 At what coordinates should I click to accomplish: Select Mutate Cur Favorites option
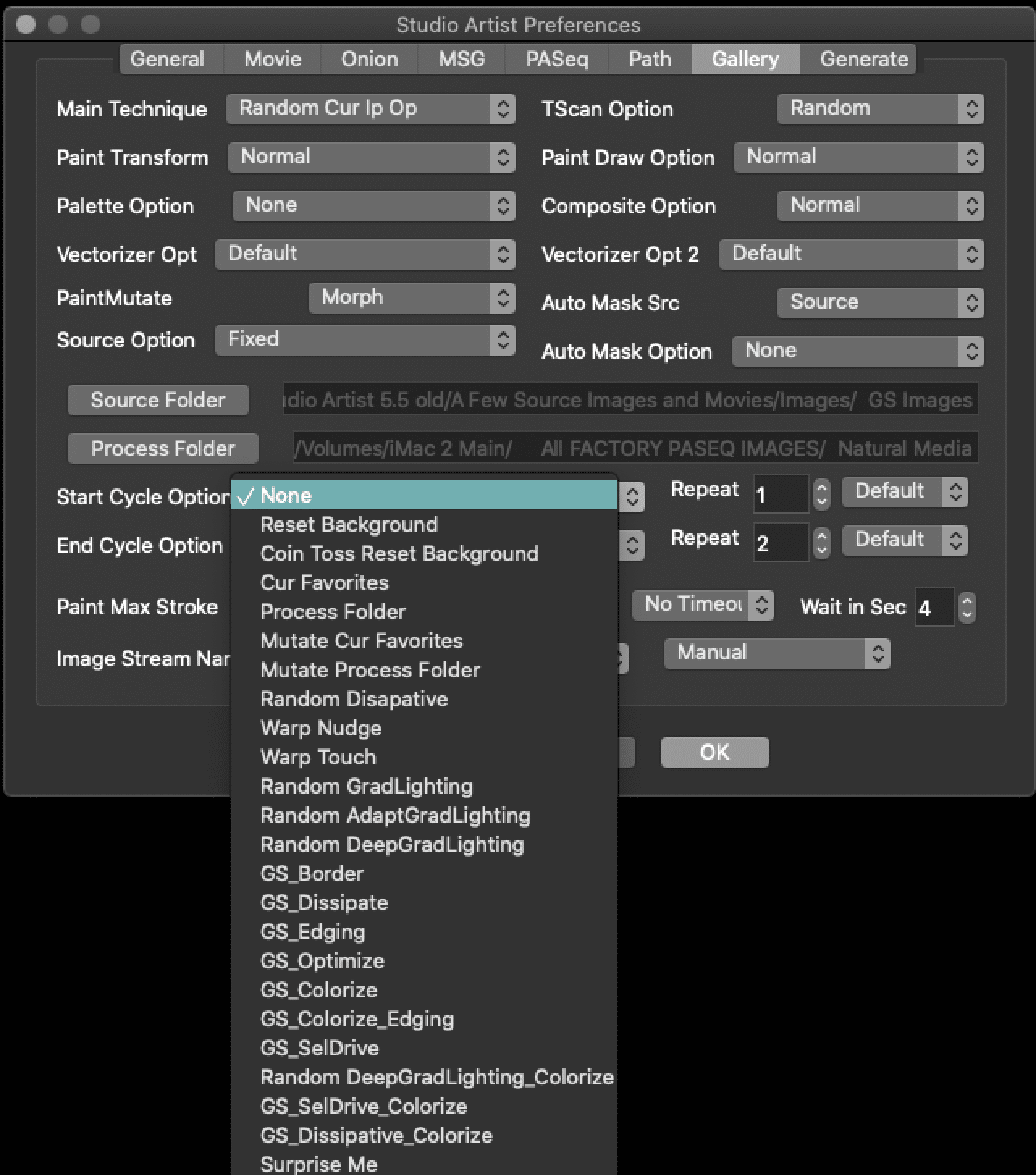424,641
